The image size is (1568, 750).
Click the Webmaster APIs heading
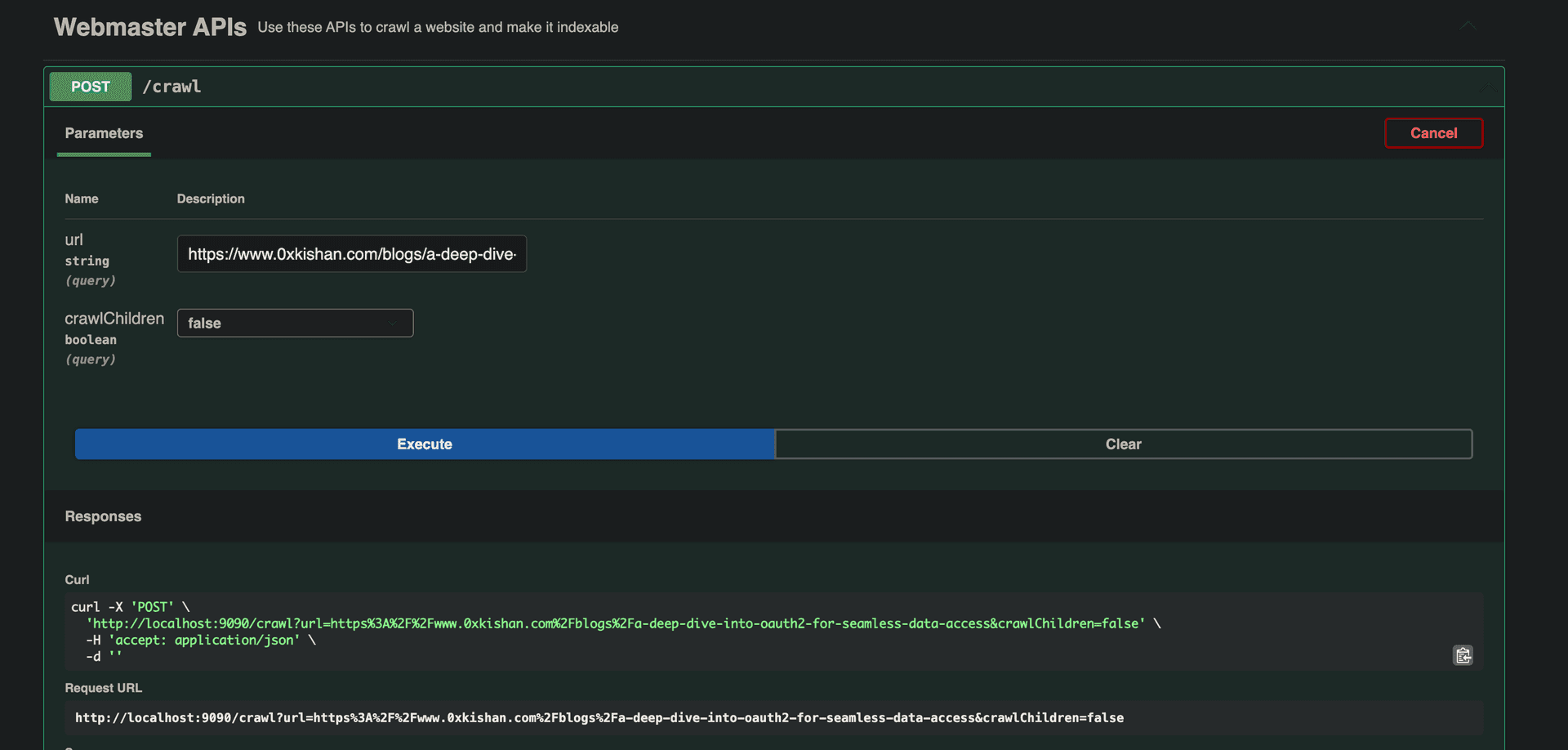149,26
